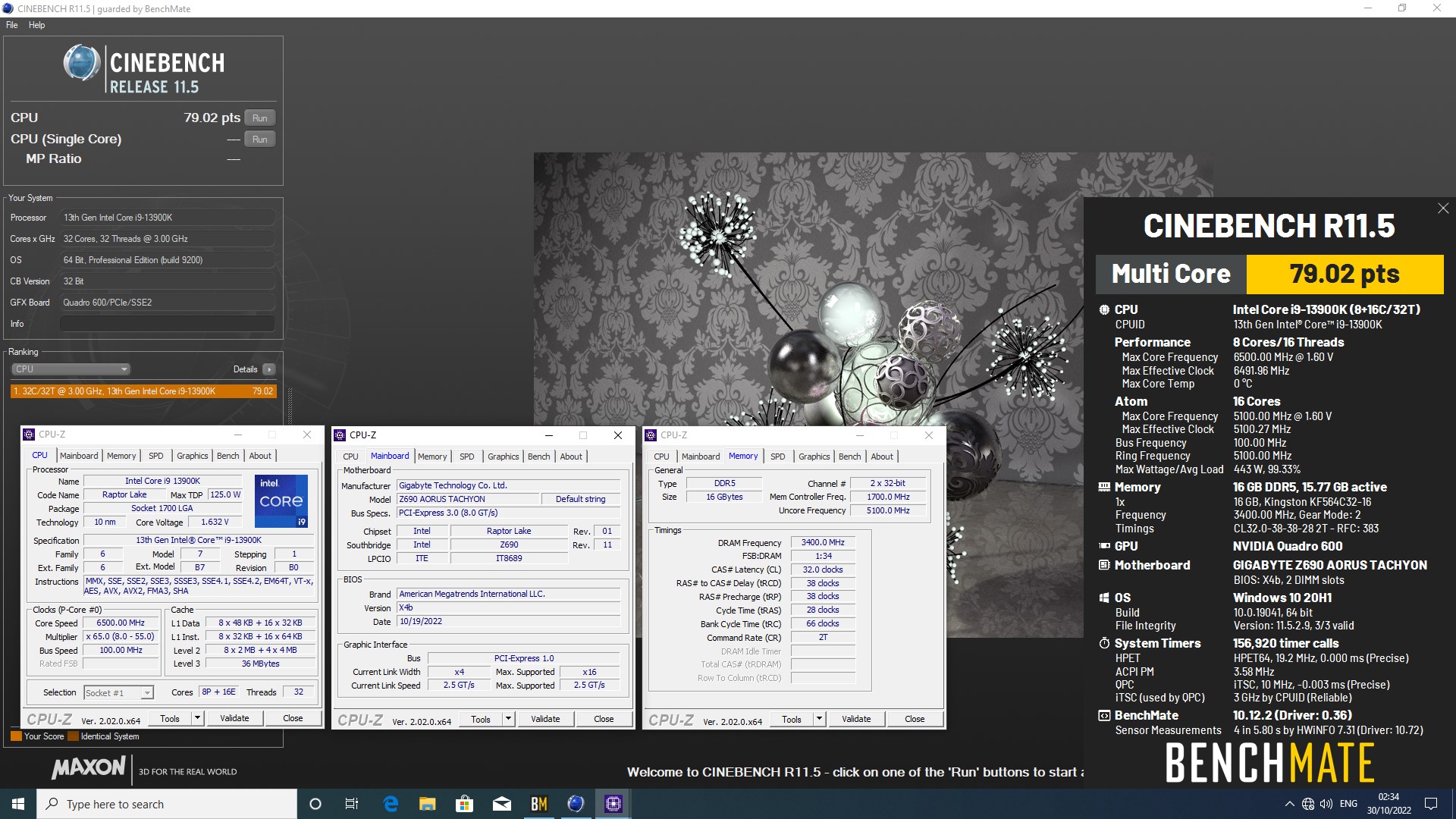Click the Your Score orange legend swatch
The width and height of the screenshot is (1456, 819).
[16, 736]
